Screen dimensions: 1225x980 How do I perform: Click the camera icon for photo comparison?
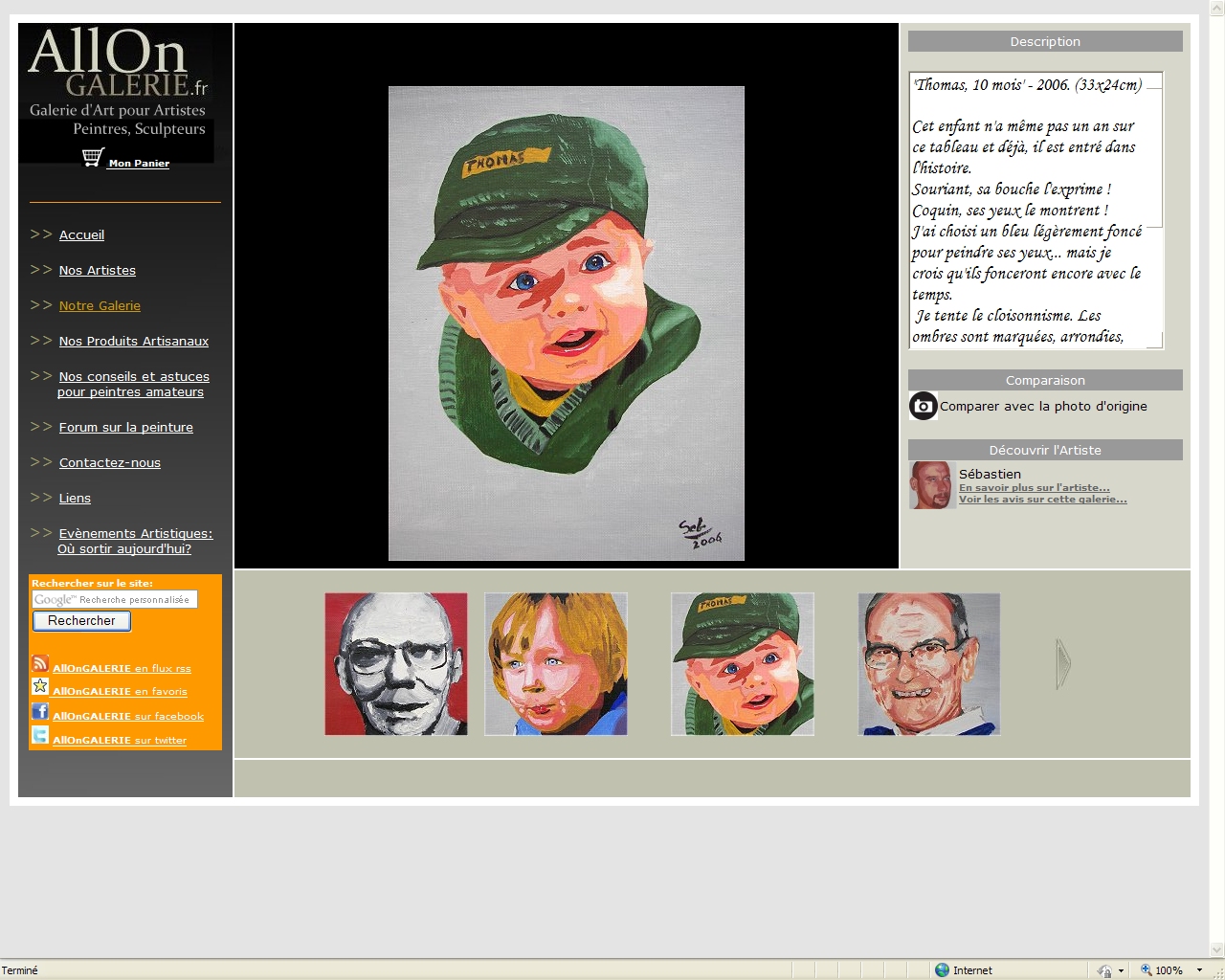pos(923,406)
